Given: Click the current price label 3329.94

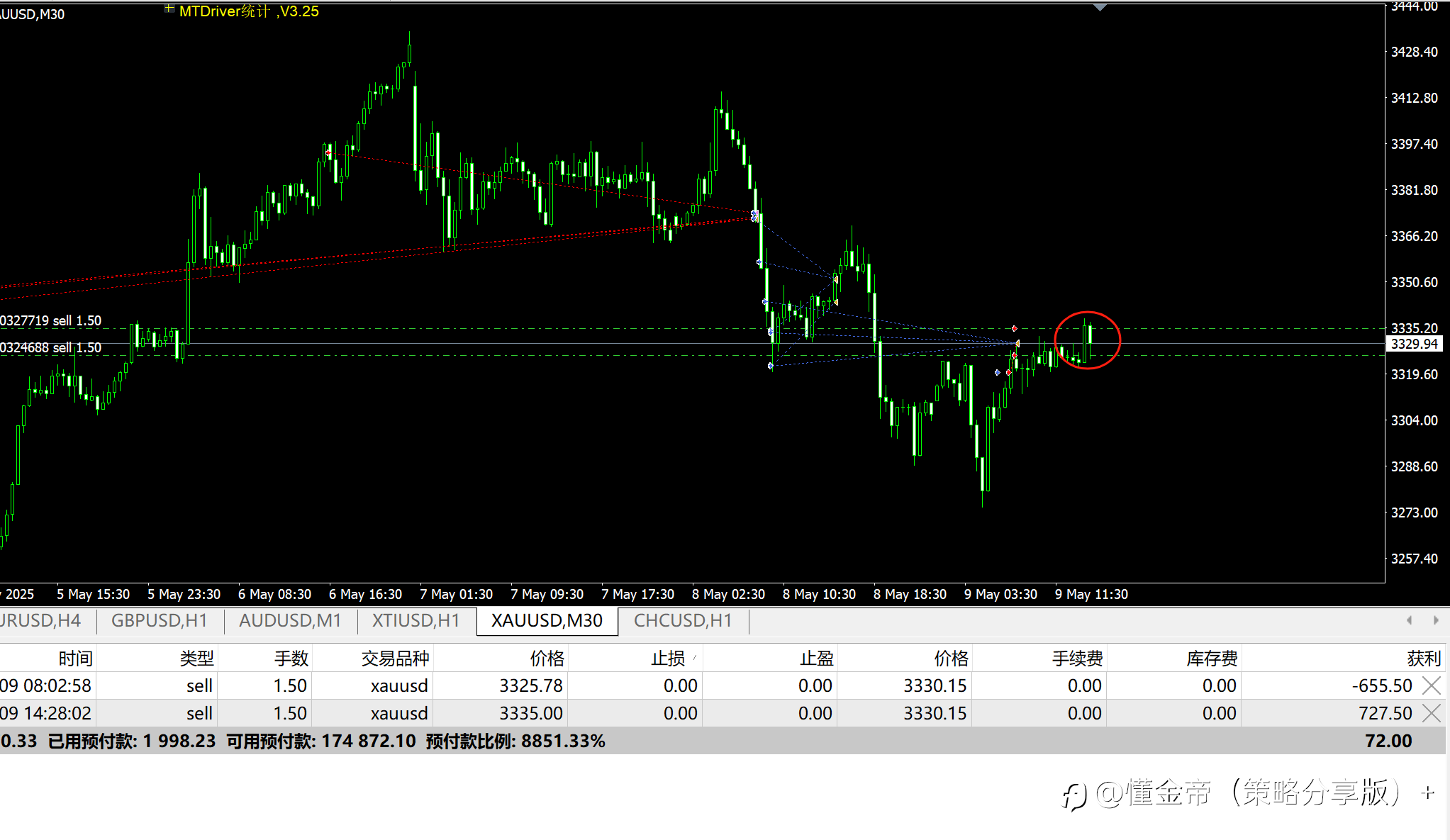Looking at the screenshot, I should coord(1415,344).
